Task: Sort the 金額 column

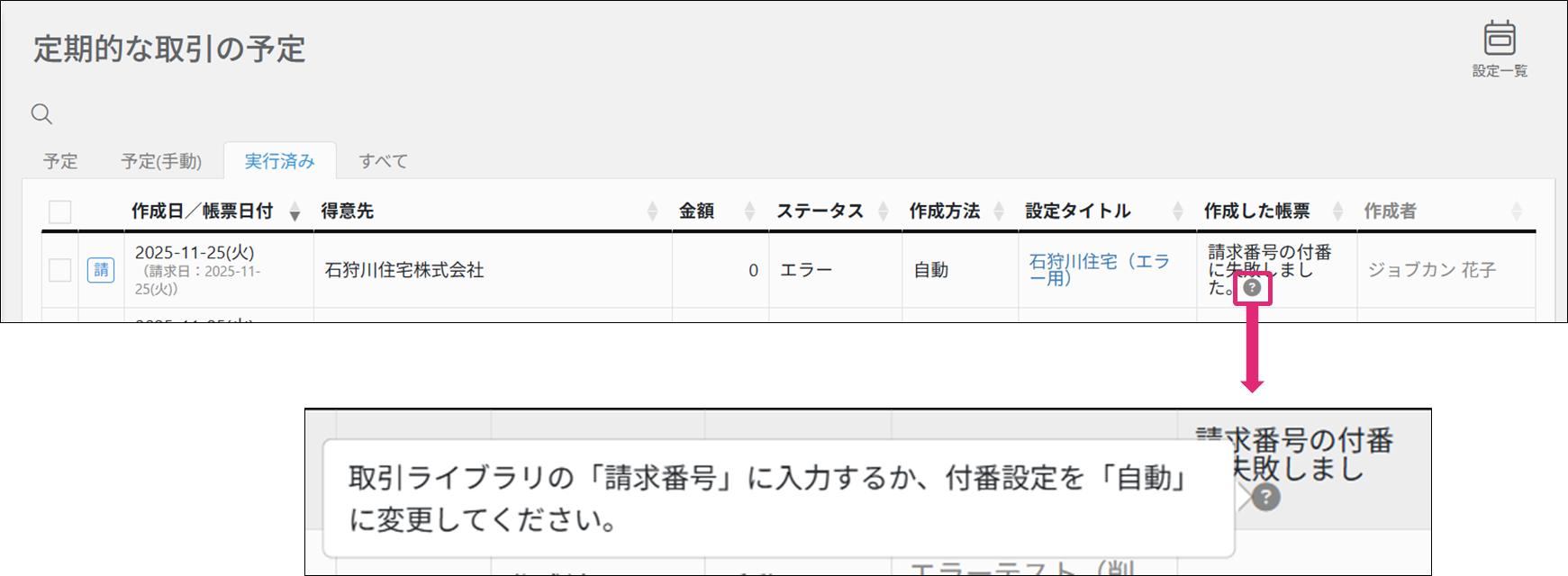Action: pyautogui.click(x=749, y=211)
